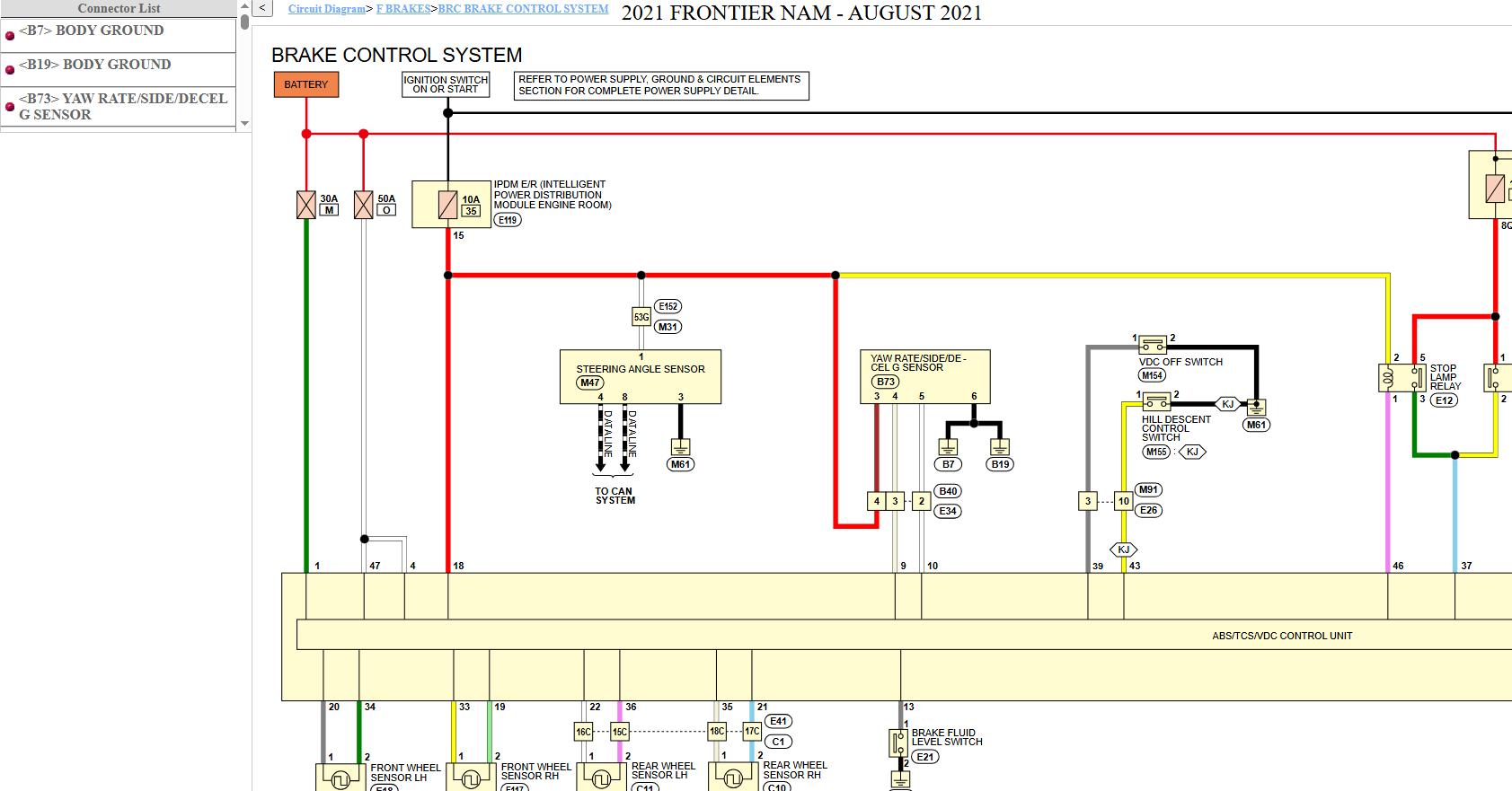Select the E21 connector label
1512x791 pixels.
pyautogui.click(x=924, y=757)
